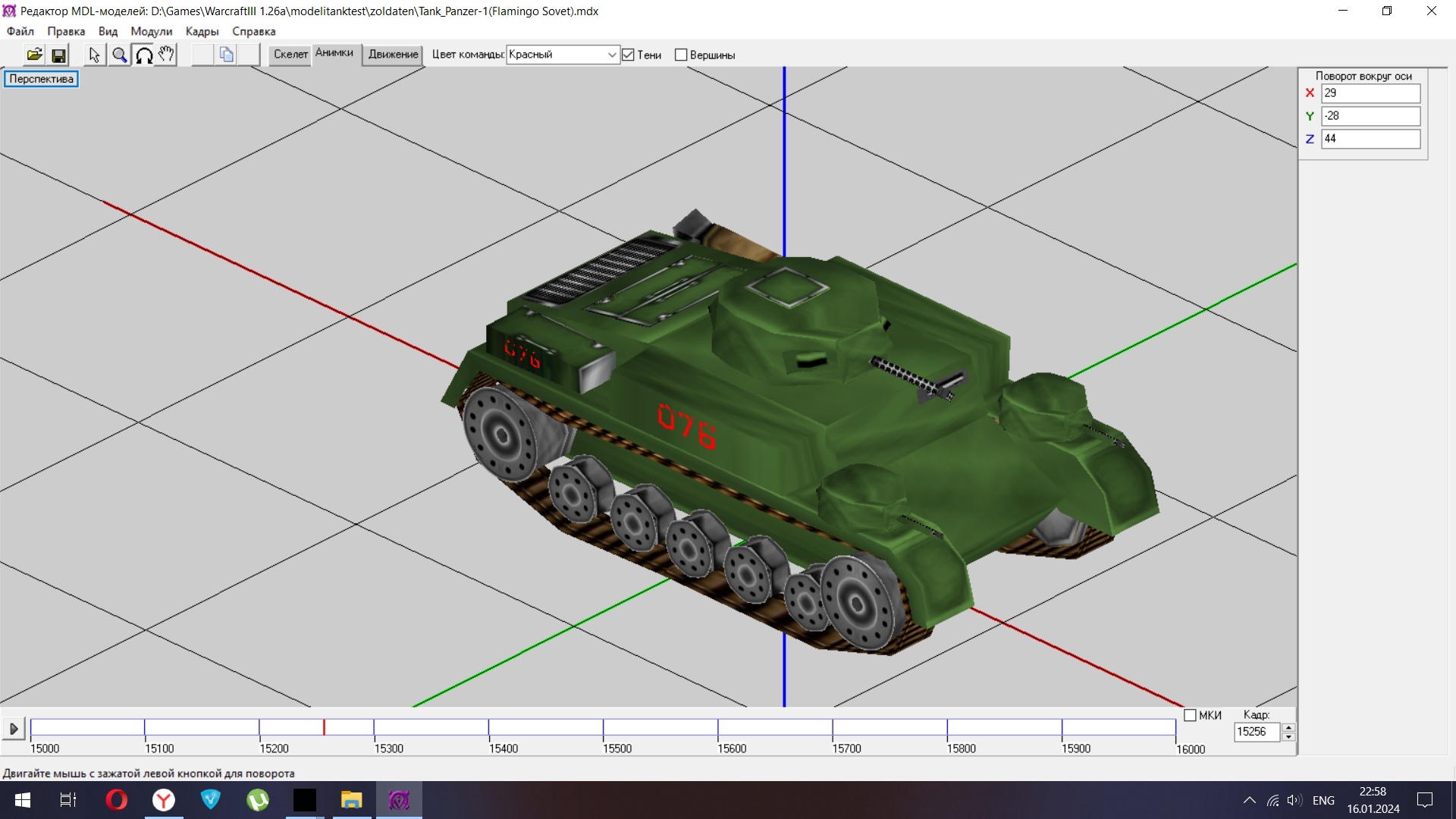Click the save floppy disk icon

(x=58, y=55)
